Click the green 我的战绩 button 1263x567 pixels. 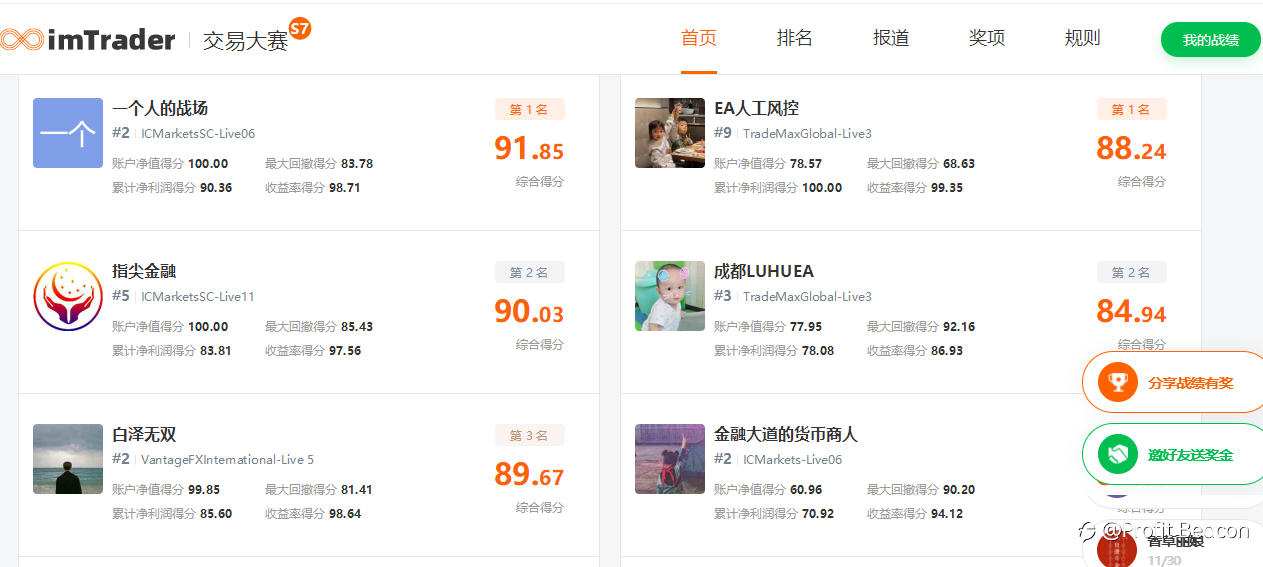pyautogui.click(x=1210, y=40)
